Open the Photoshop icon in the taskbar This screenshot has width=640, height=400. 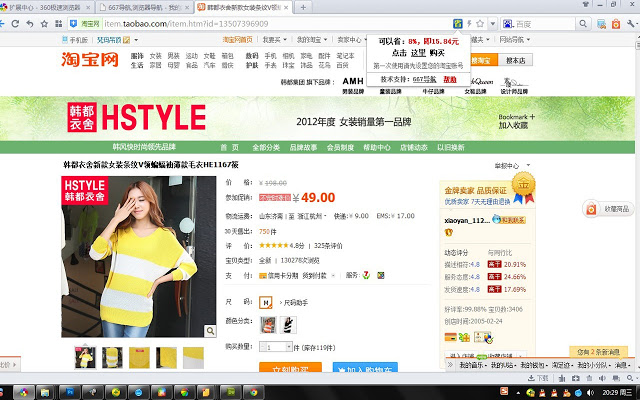(x=69, y=392)
